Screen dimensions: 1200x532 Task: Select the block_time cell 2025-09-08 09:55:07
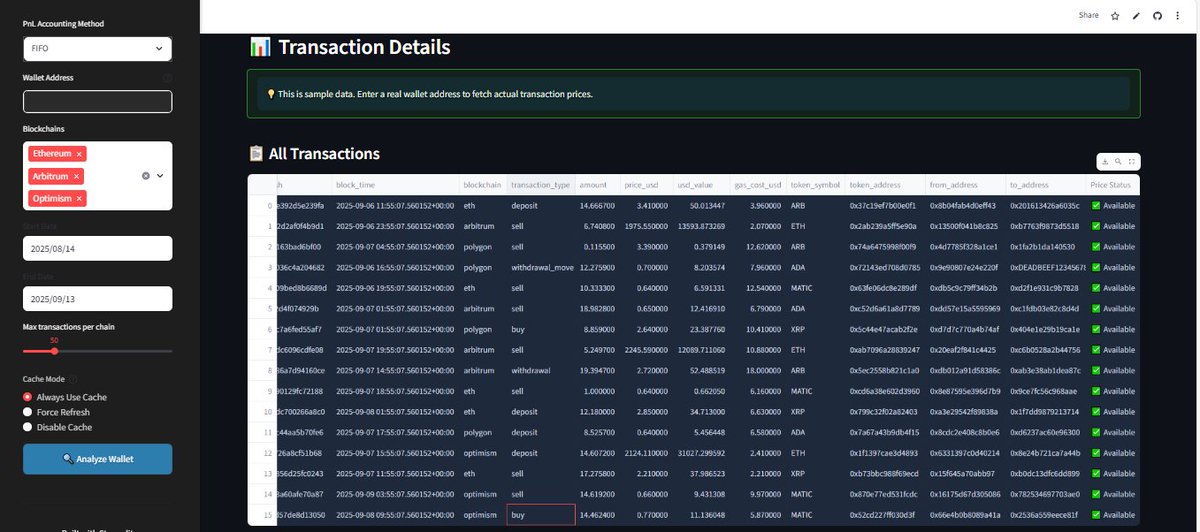point(395,514)
